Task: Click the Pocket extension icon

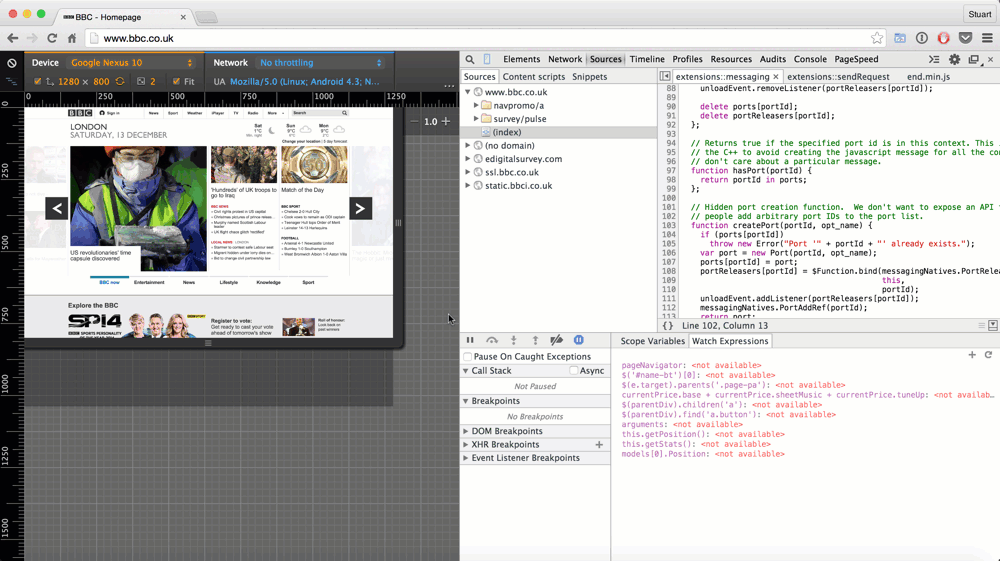Action: (966, 38)
